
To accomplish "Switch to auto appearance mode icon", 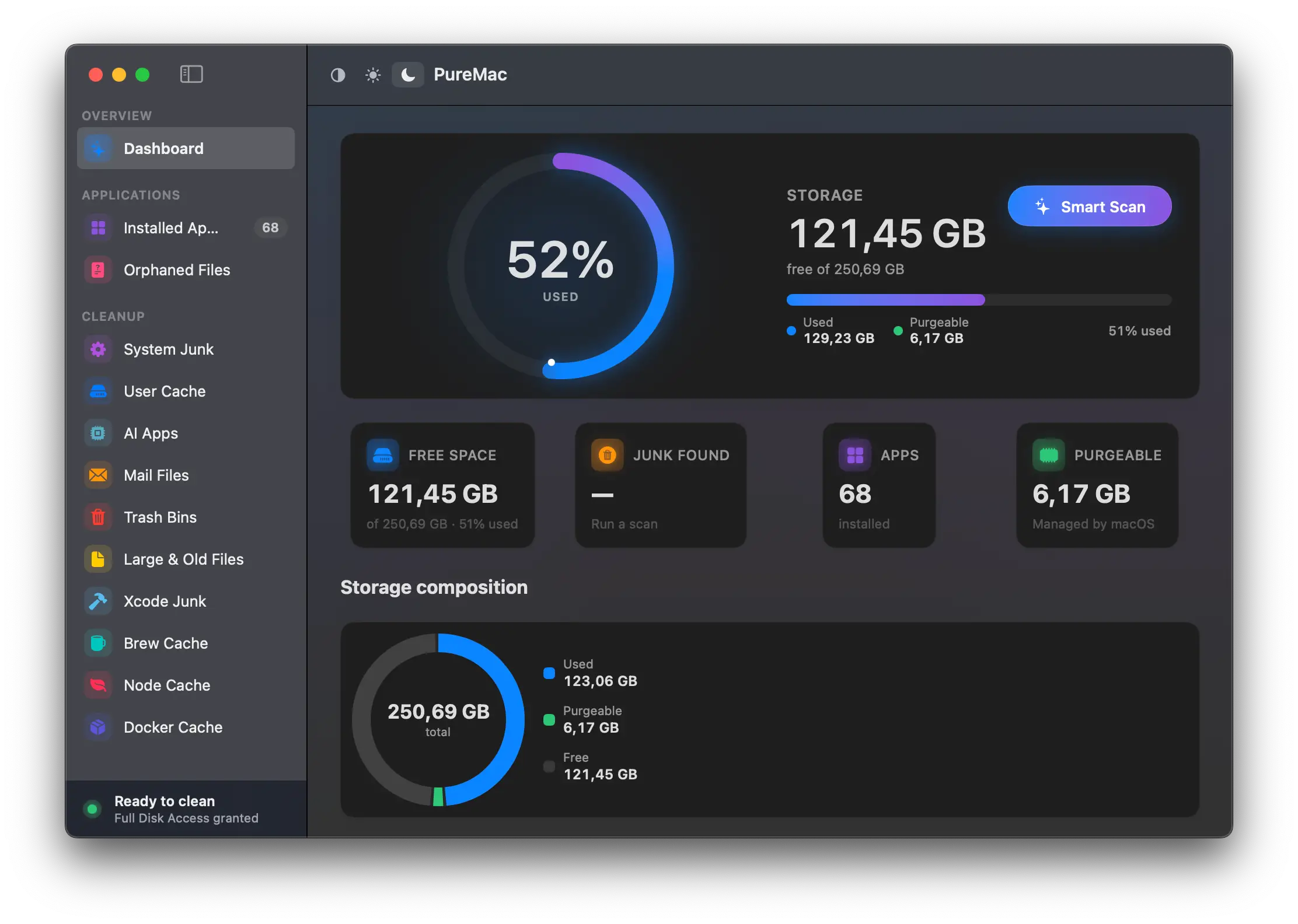I will click(338, 75).
